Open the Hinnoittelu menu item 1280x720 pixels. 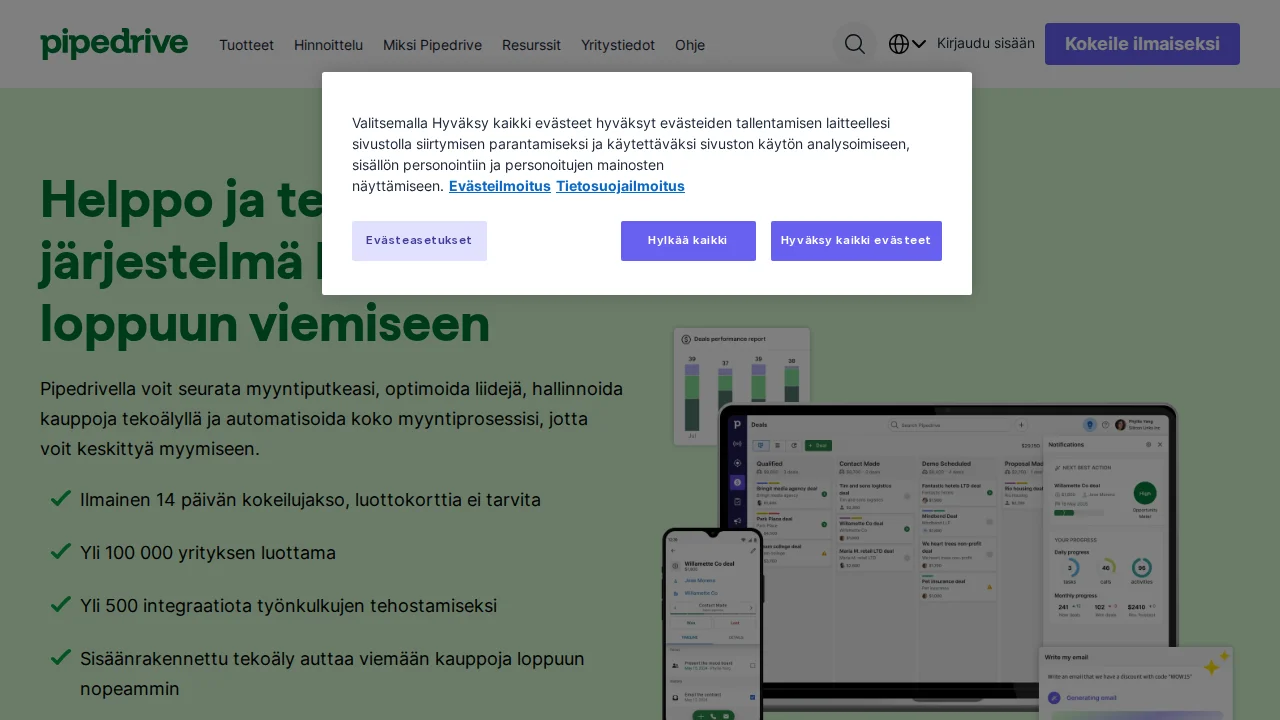328,45
